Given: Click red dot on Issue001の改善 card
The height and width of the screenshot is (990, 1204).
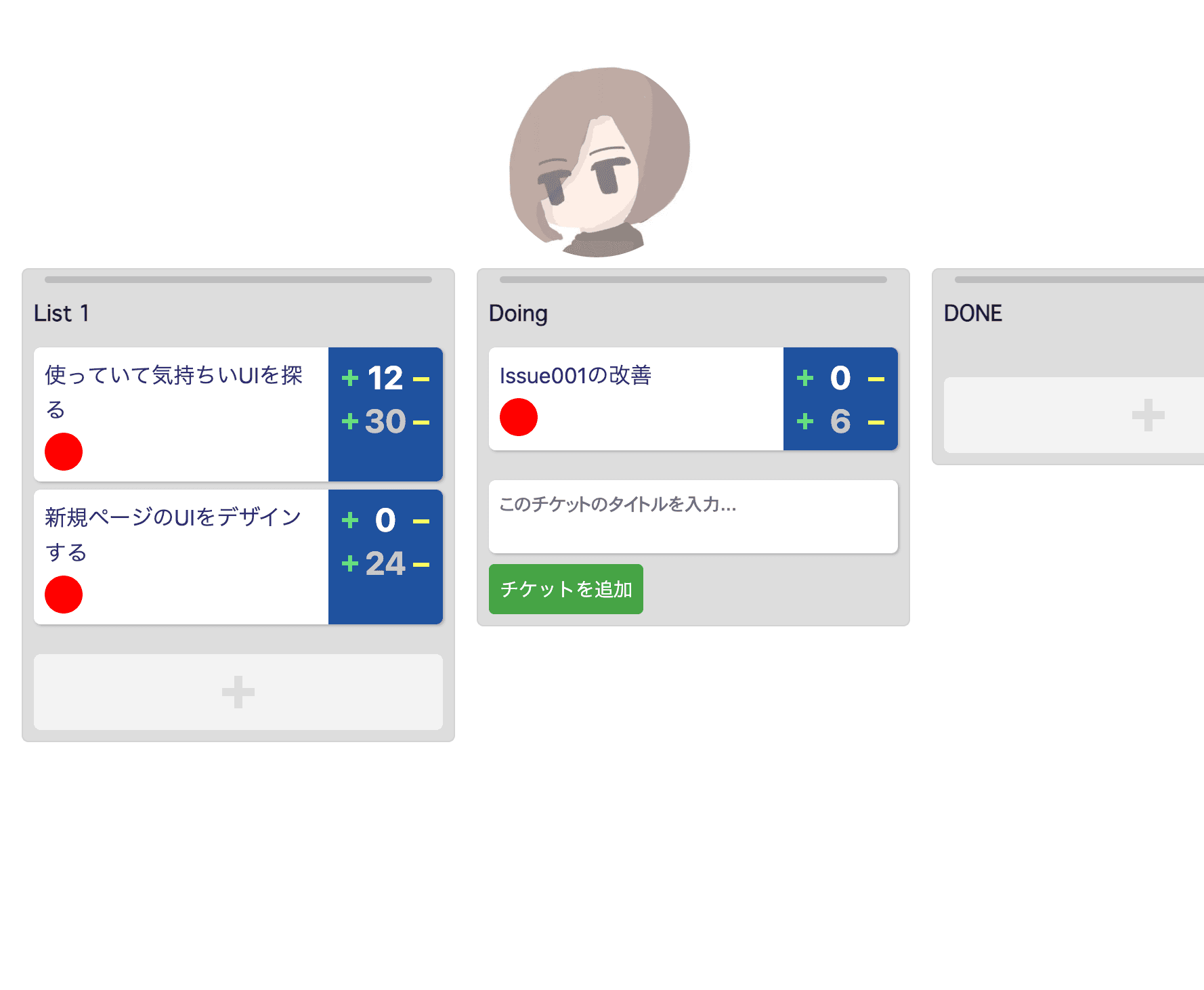Looking at the screenshot, I should (x=519, y=417).
